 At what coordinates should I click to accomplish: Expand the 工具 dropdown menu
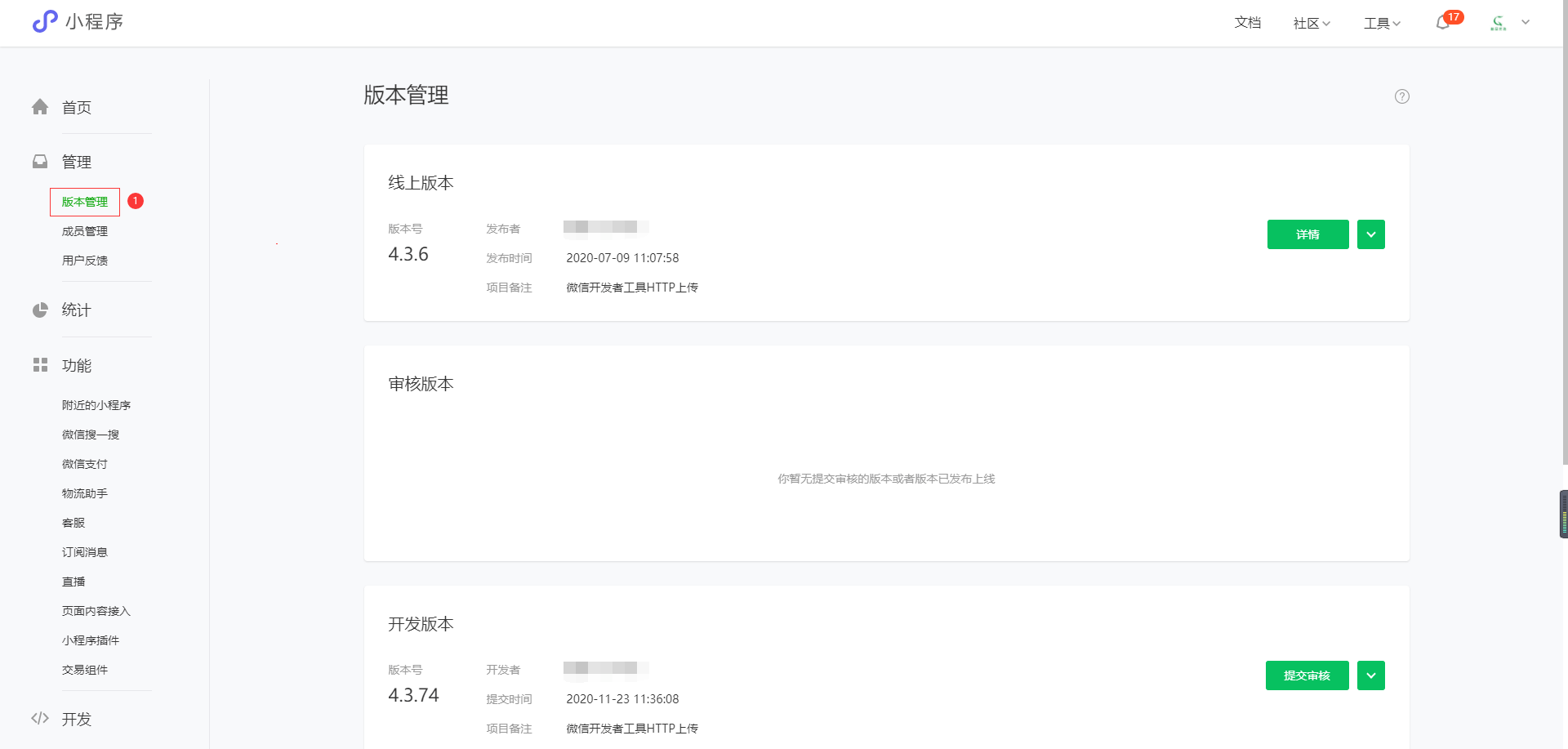[x=1382, y=23]
